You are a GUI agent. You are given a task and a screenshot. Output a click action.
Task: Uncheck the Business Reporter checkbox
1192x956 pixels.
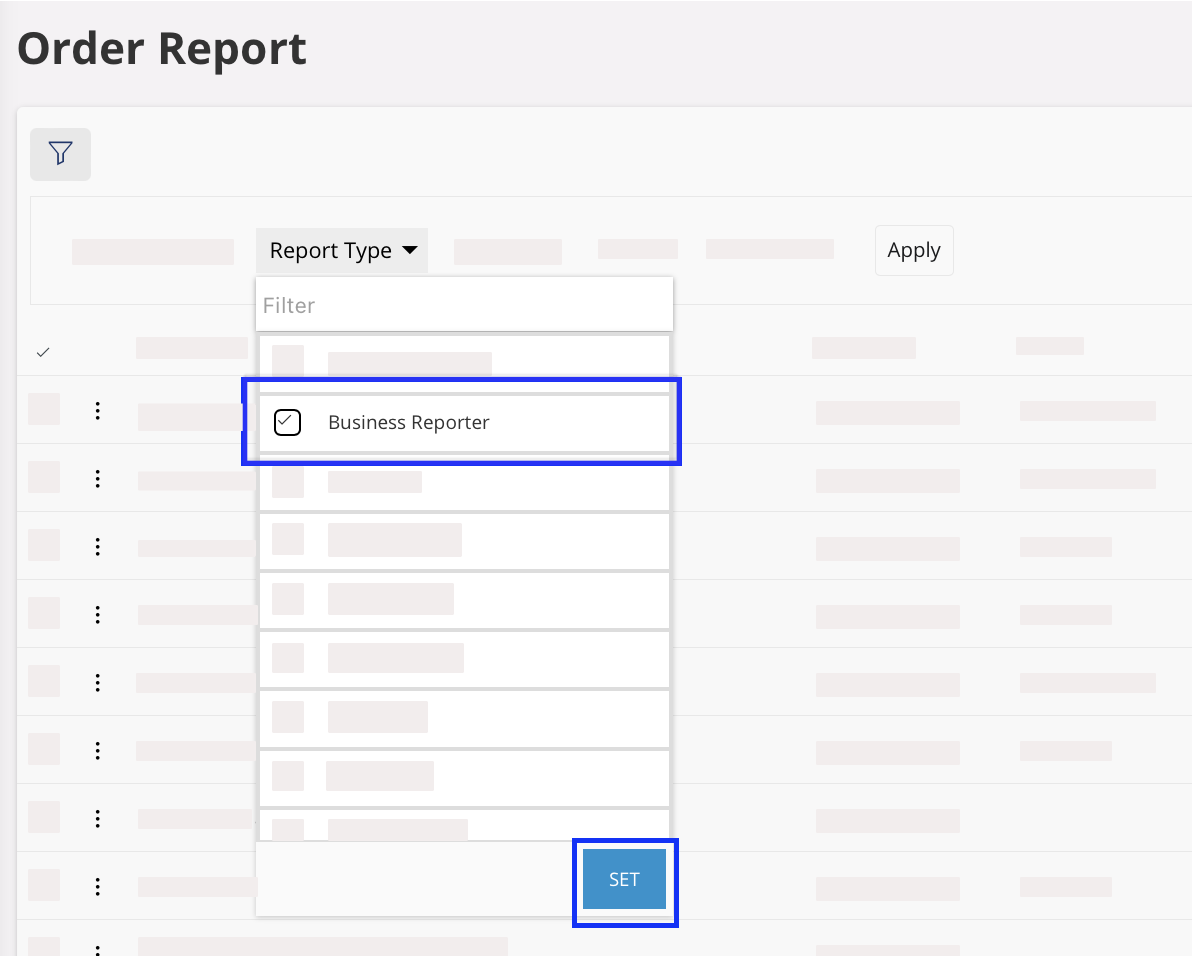[287, 423]
